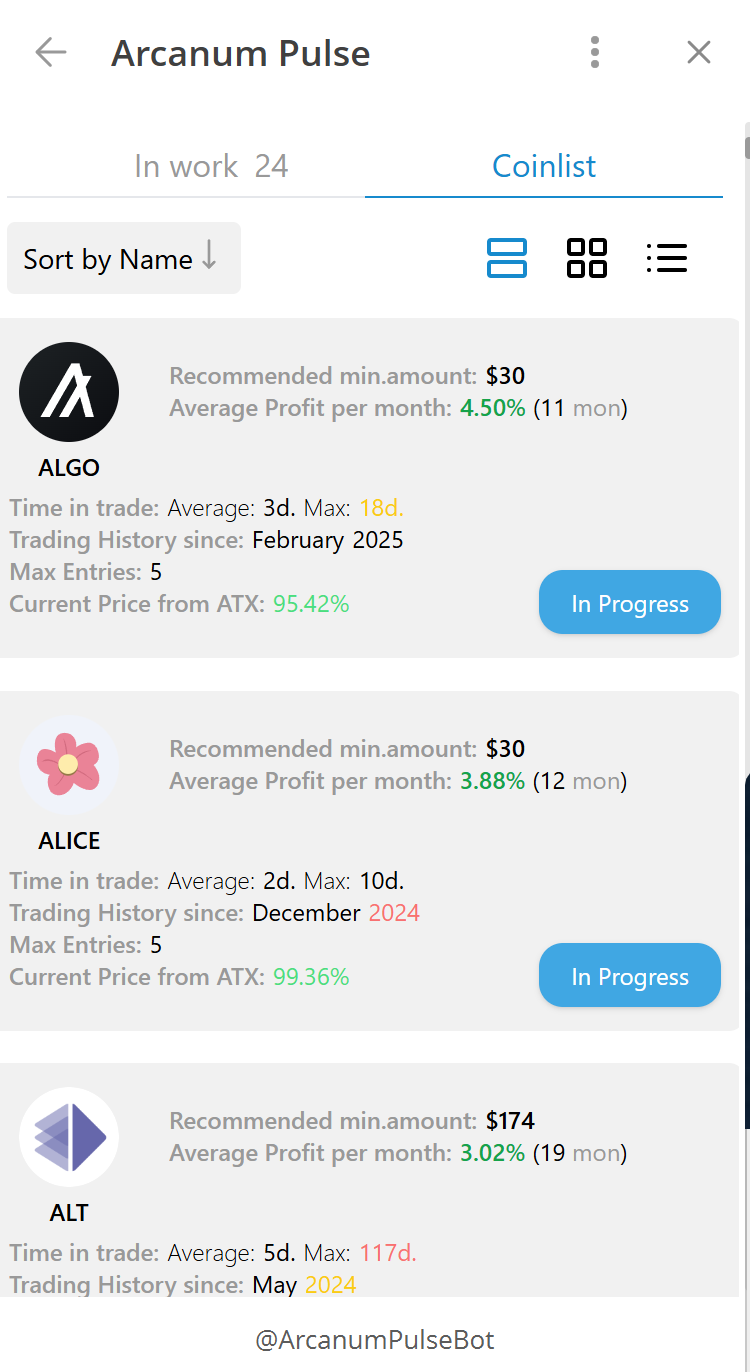The height and width of the screenshot is (1372, 750).
Task: Click the vertical scrollbar thumb
Action: (746, 147)
